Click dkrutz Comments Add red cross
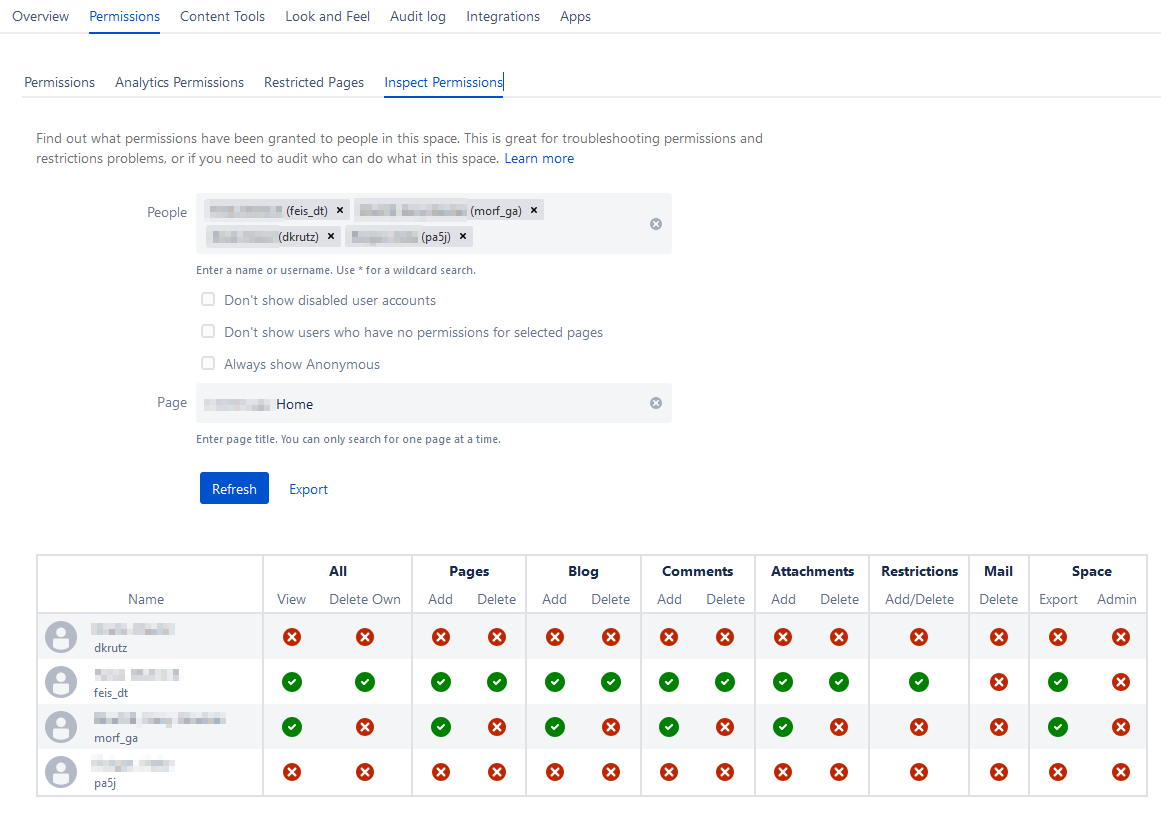The height and width of the screenshot is (813, 1161). point(669,637)
